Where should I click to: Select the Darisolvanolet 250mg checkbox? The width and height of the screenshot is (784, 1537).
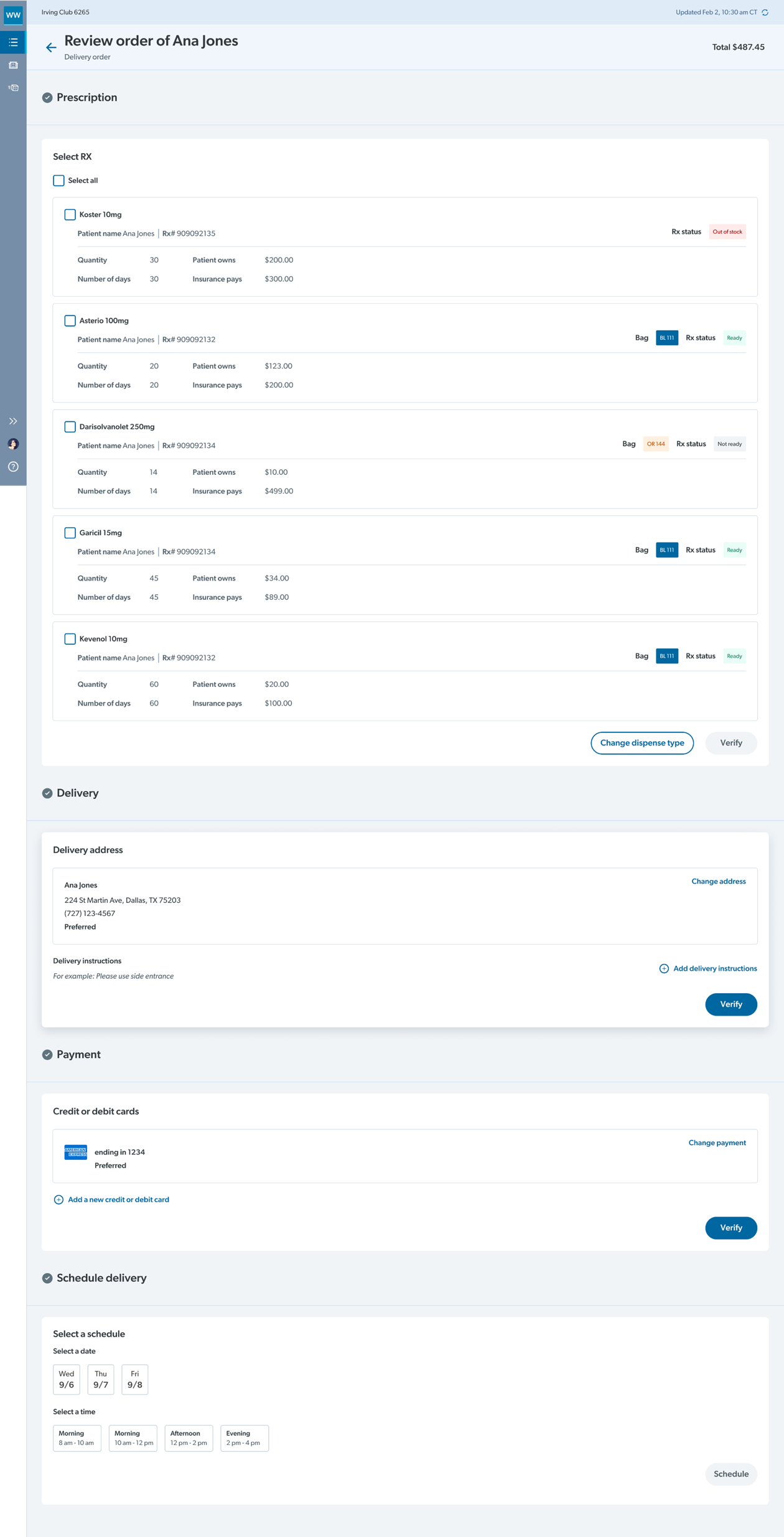70,427
